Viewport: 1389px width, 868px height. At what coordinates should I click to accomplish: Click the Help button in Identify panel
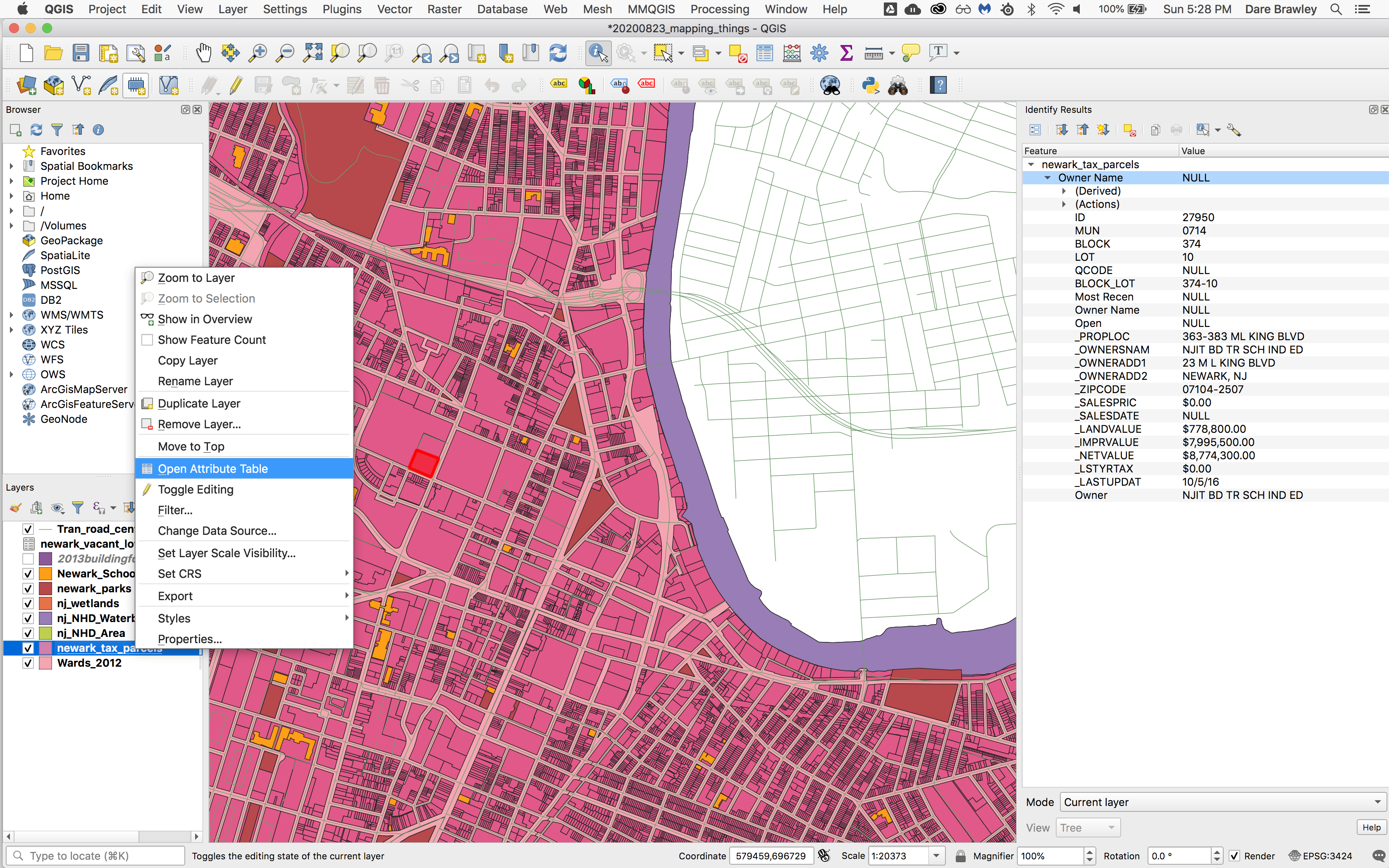point(1371,827)
